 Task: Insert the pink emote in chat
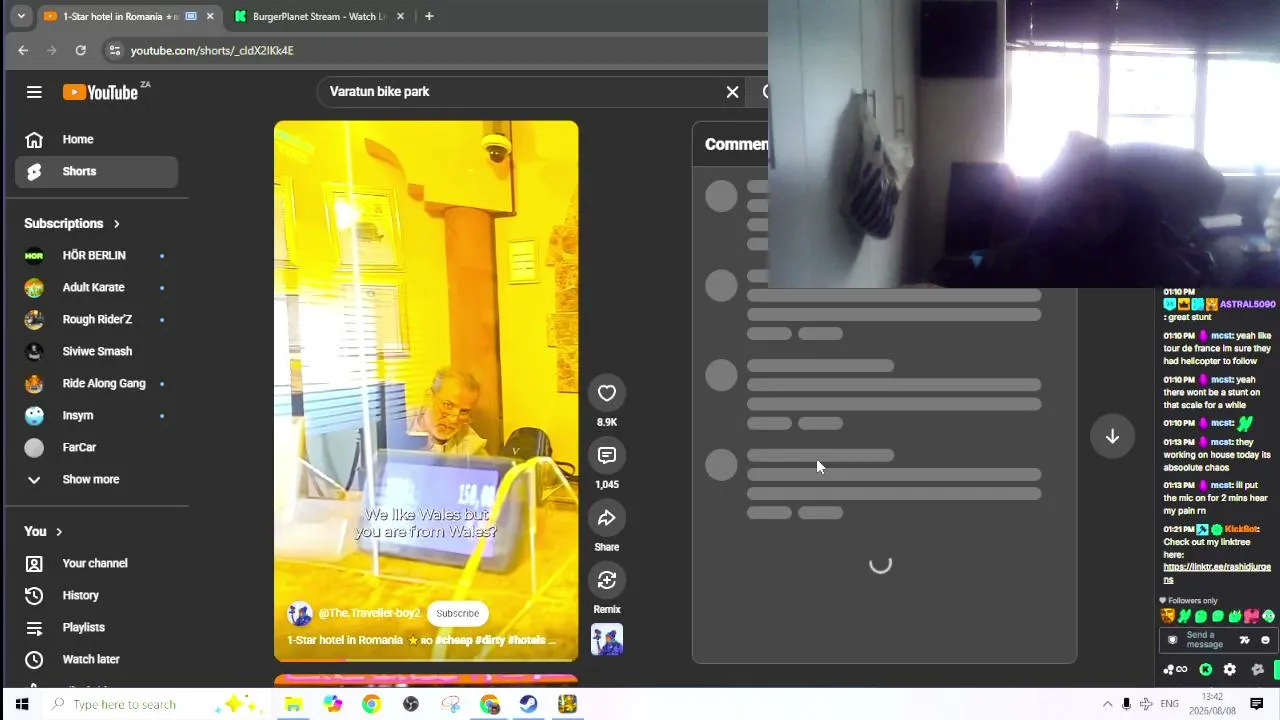[1251, 616]
